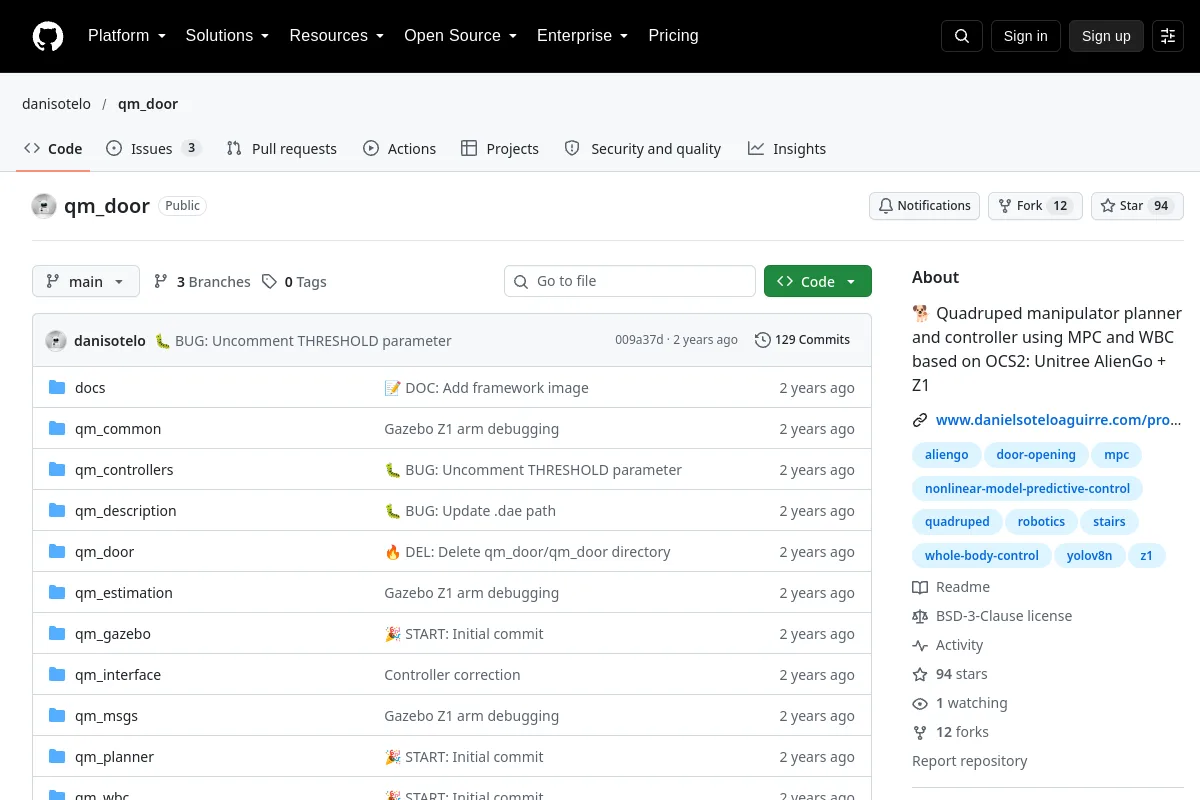Viewport: 1200px width, 800px height.
Task: Click the folder icon for qm_planner
Action: (57, 756)
